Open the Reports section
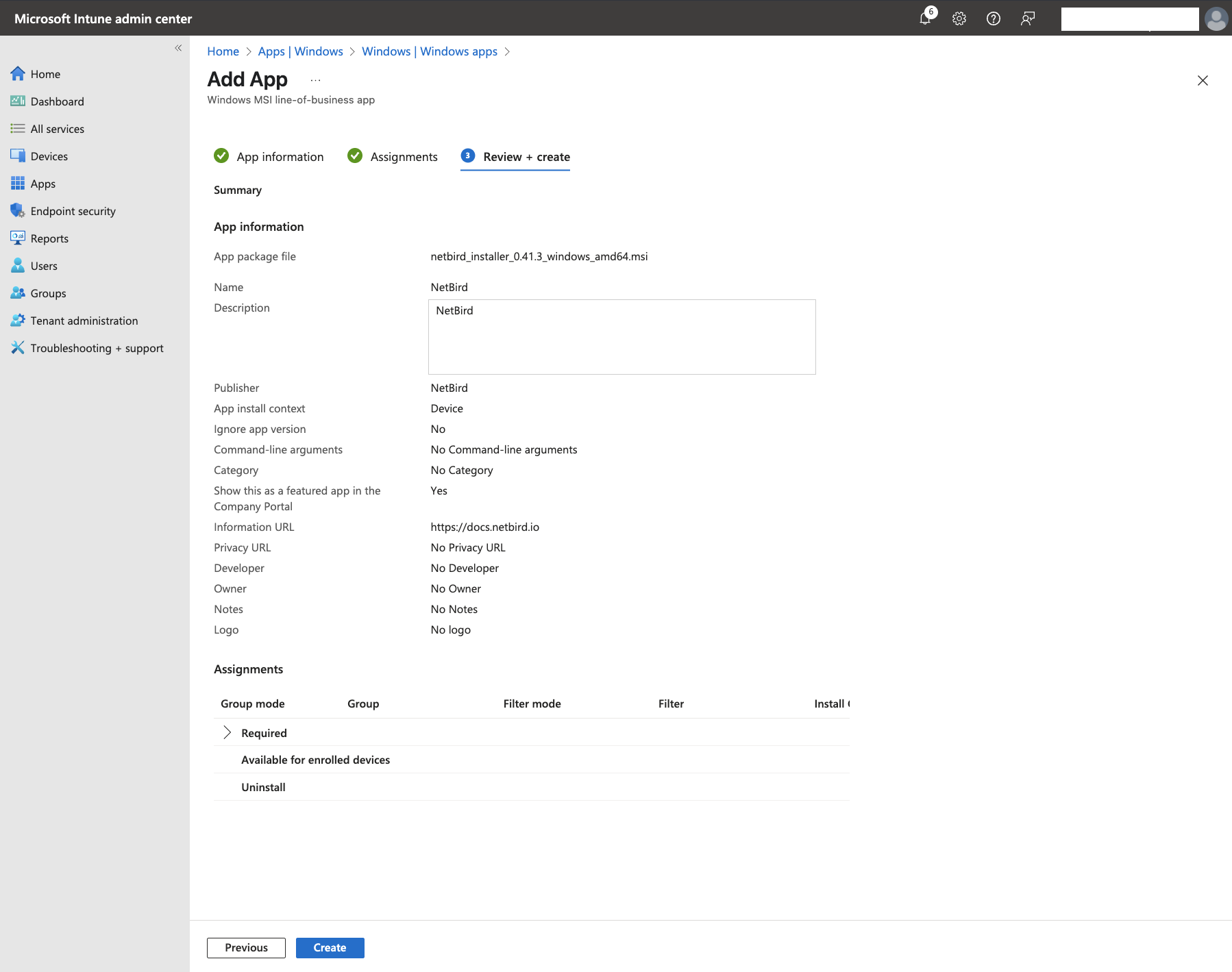The width and height of the screenshot is (1232, 972). coord(49,238)
